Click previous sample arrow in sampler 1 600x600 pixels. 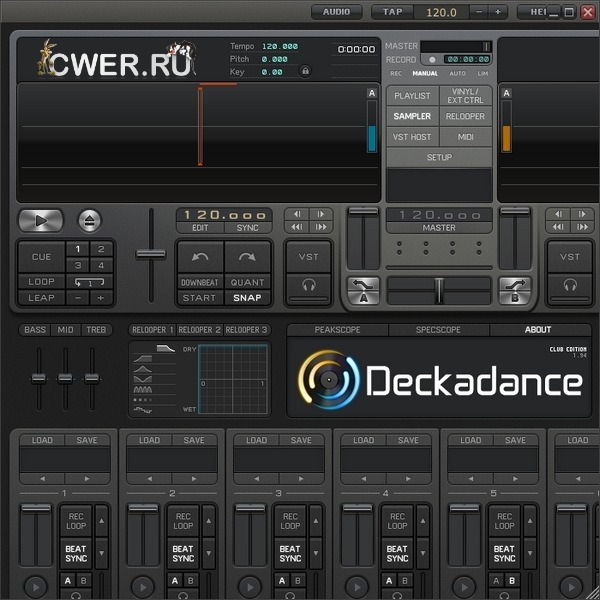pos(41,478)
